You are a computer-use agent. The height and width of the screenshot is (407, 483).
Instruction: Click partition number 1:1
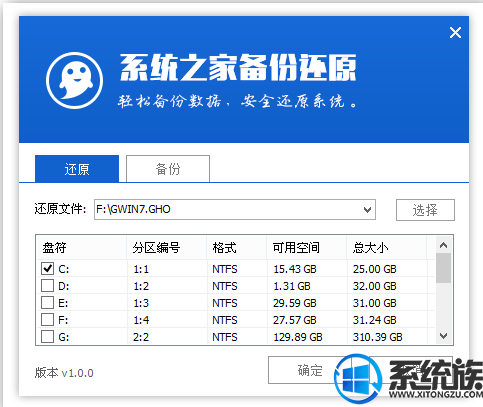pos(141,269)
